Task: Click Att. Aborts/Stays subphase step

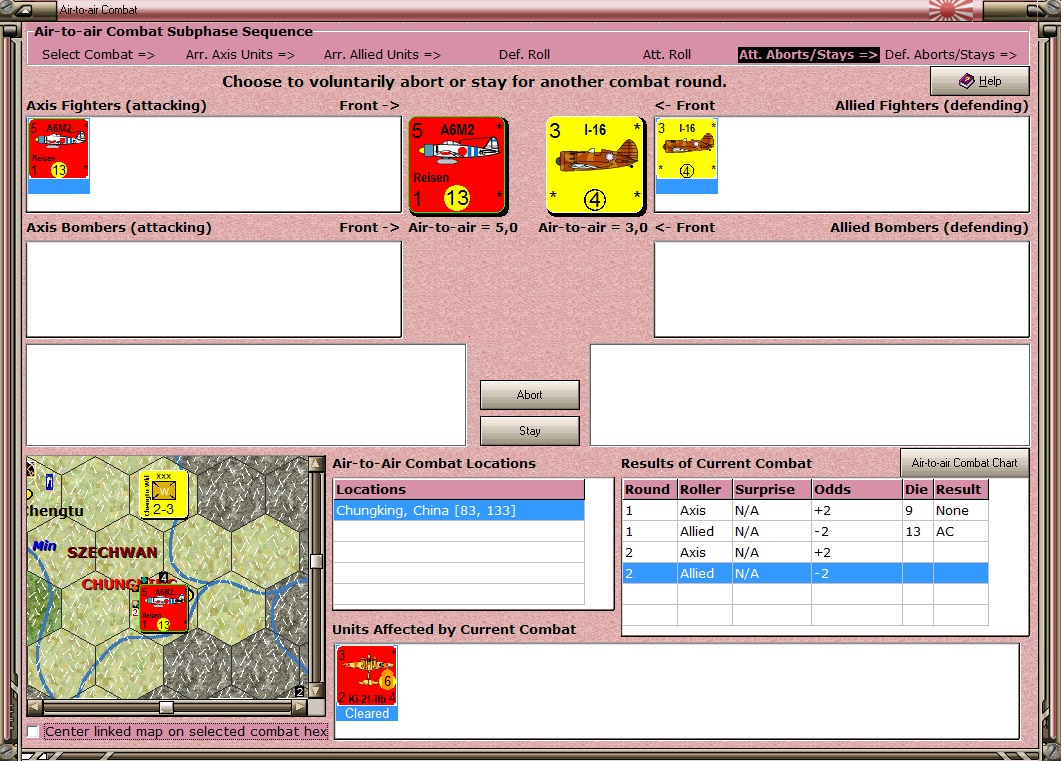Action: tap(809, 55)
